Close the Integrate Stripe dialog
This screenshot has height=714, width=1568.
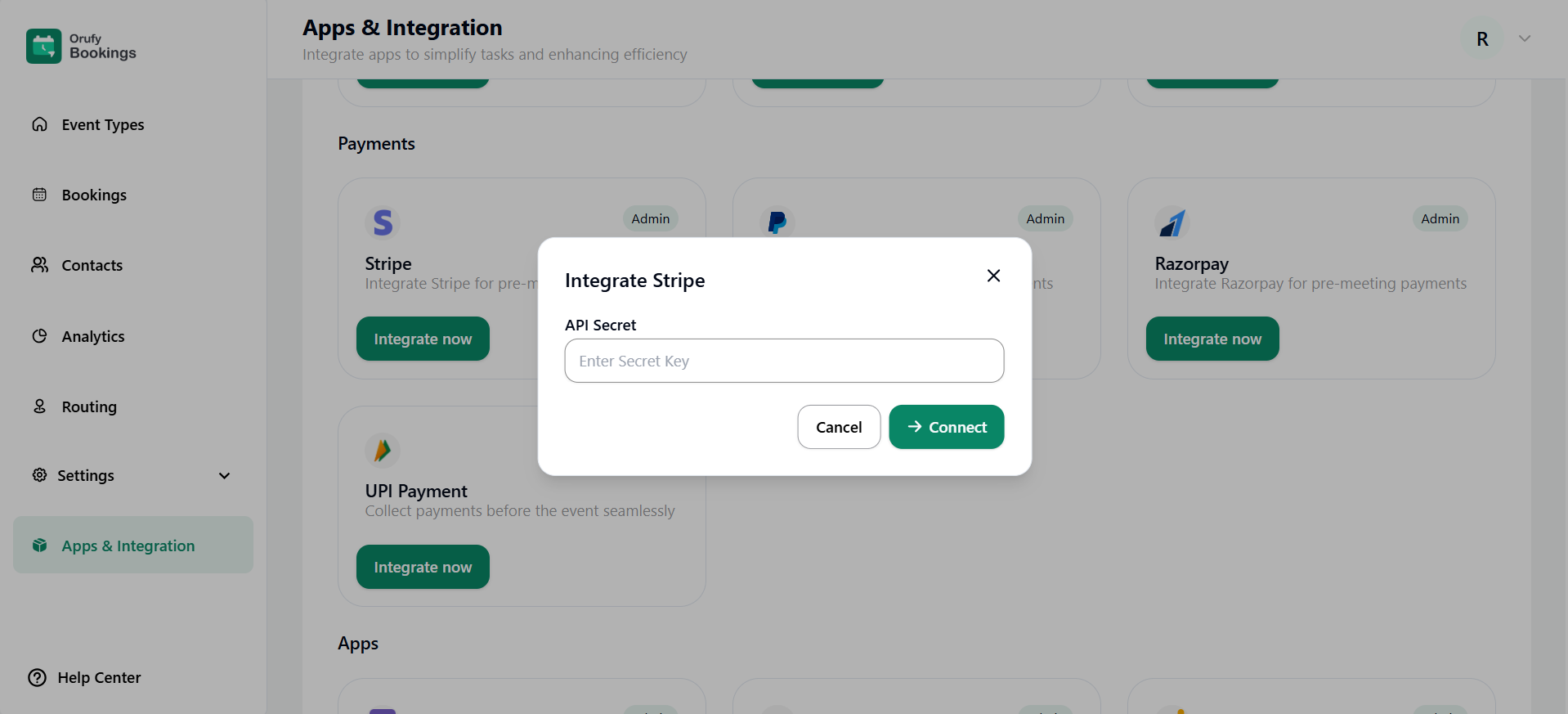point(993,276)
